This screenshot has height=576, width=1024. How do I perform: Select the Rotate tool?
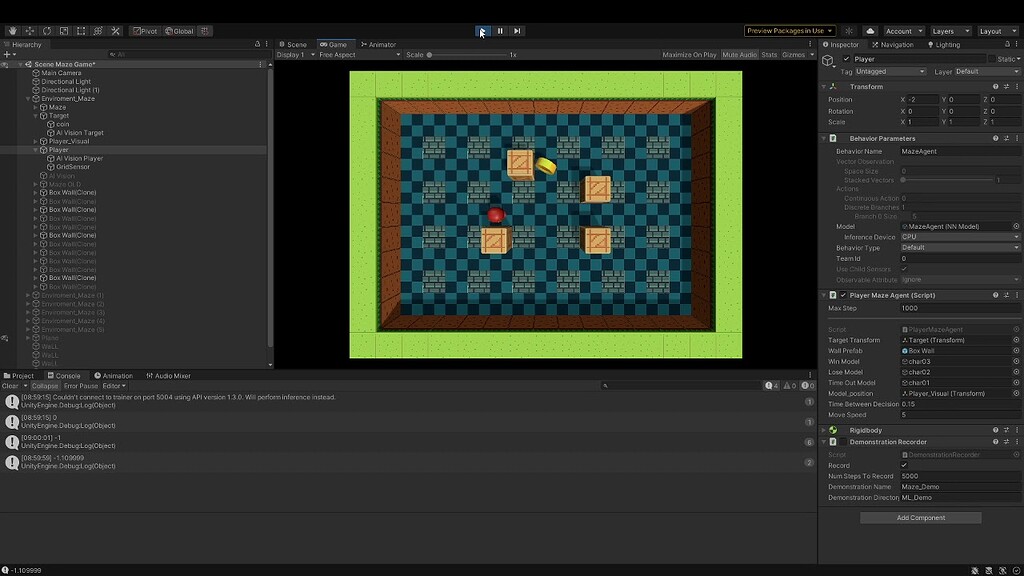(46, 31)
